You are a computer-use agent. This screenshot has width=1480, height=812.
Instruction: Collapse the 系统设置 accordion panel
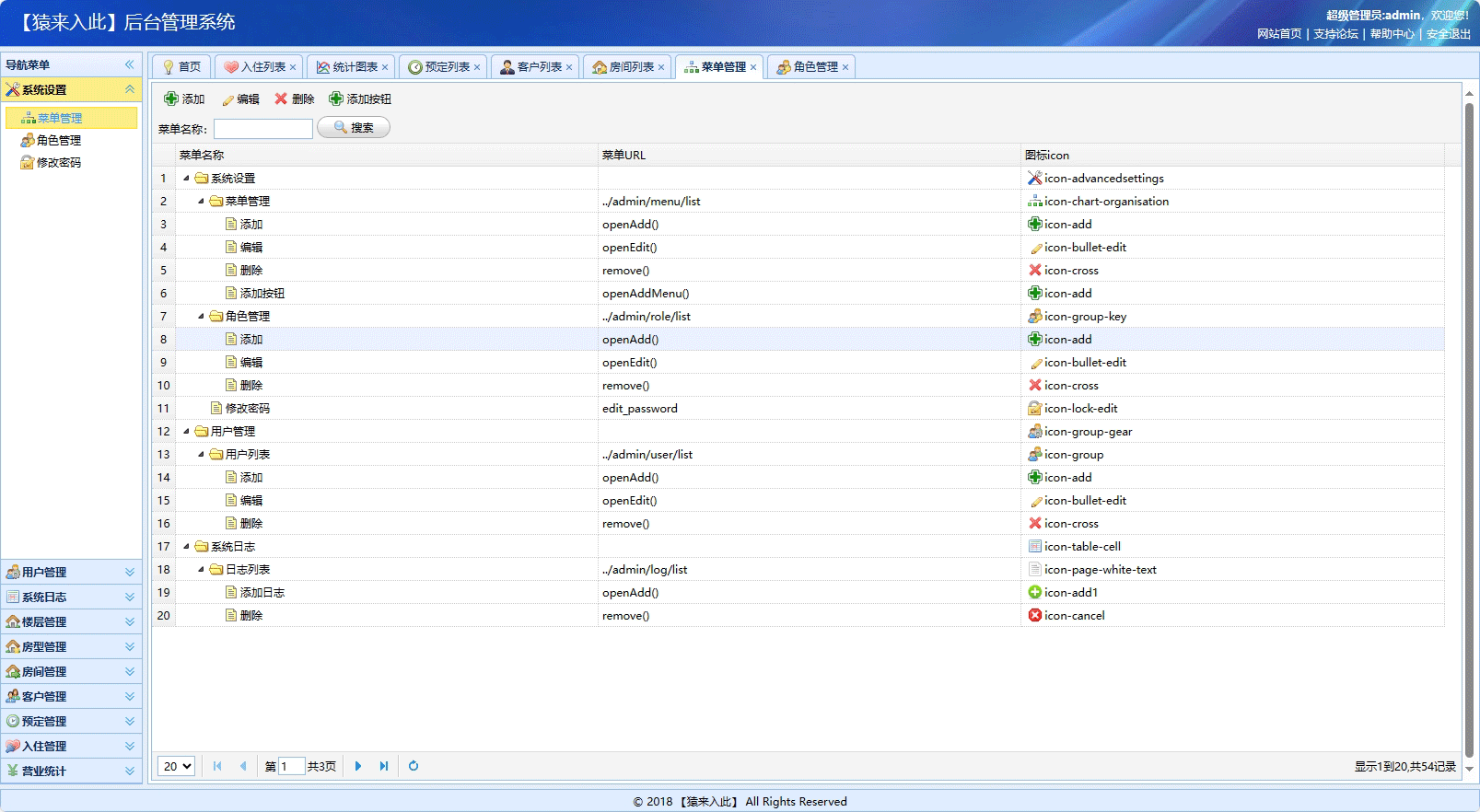tap(130, 89)
